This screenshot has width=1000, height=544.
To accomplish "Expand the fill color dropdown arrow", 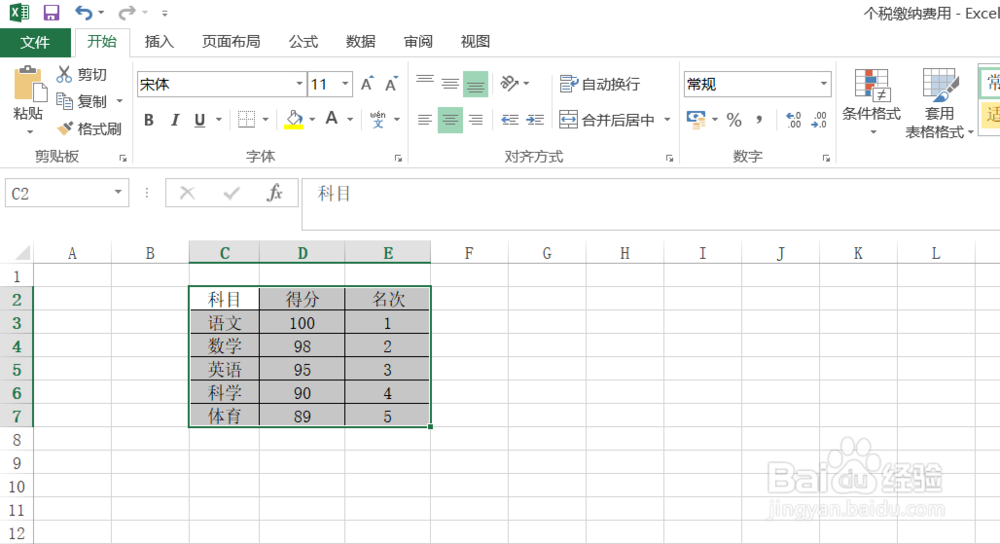I will (x=312, y=120).
